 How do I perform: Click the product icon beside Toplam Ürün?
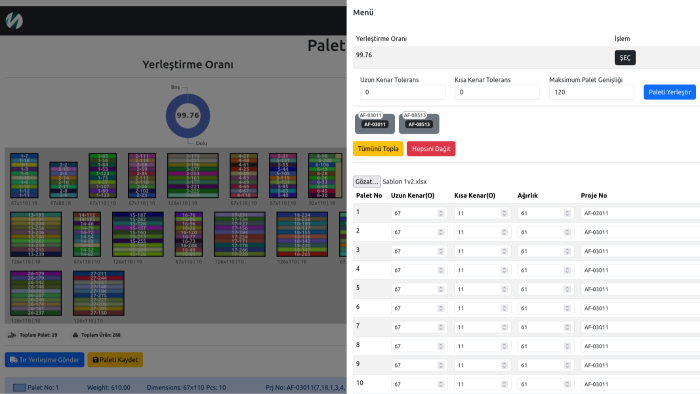[75, 335]
